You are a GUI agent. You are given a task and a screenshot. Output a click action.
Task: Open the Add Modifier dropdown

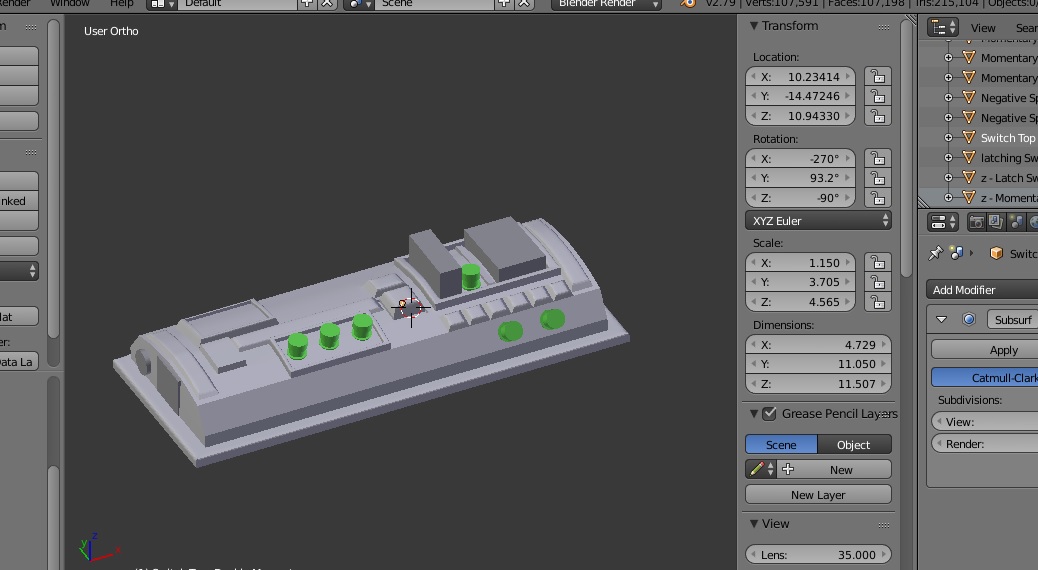coord(980,290)
